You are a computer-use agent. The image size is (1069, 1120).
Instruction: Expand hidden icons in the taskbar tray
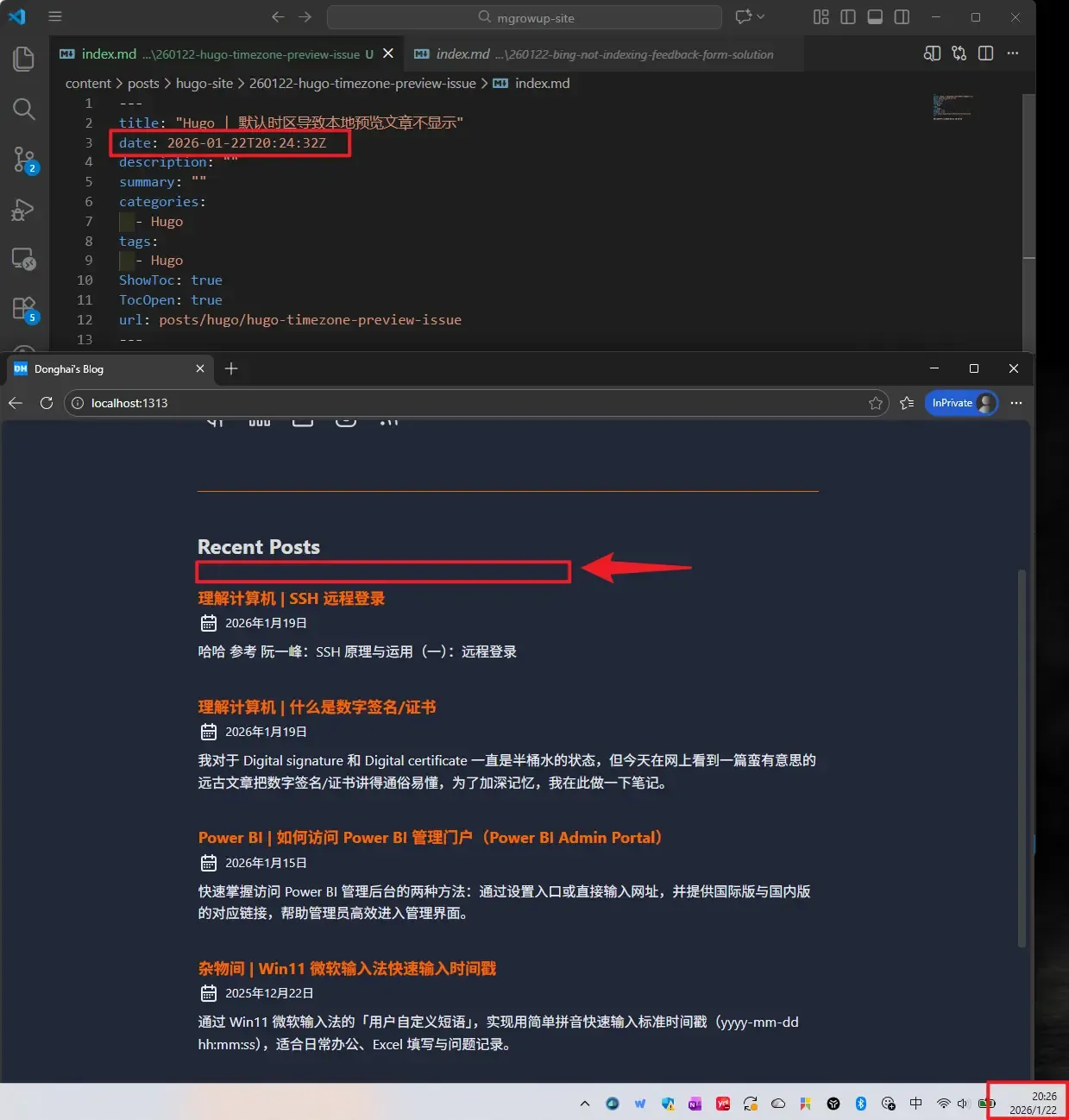[585, 1104]
